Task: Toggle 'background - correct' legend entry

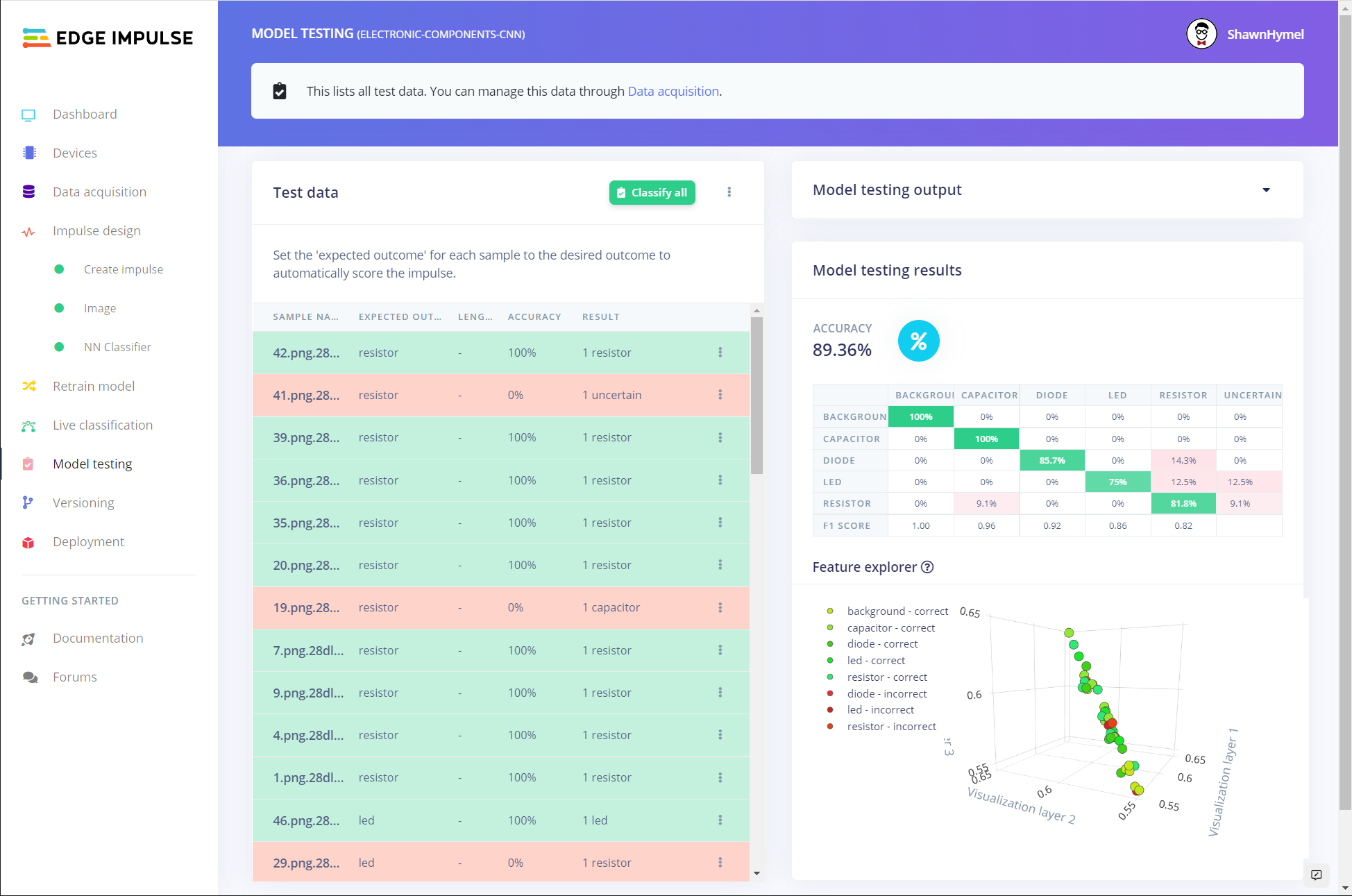Action: tap(888, 611)
